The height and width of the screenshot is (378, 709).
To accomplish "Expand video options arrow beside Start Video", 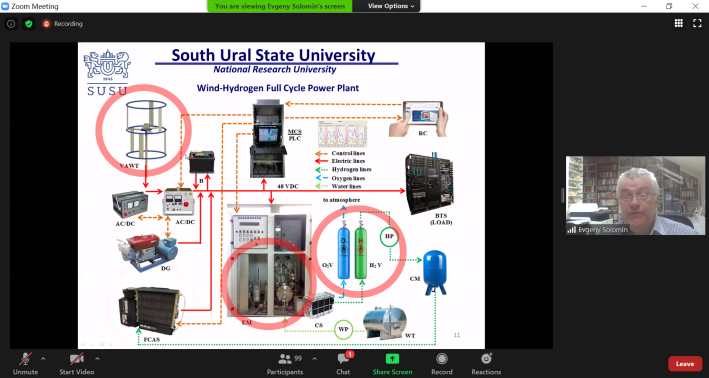I will pyautogui.click(x=97, y=359).
